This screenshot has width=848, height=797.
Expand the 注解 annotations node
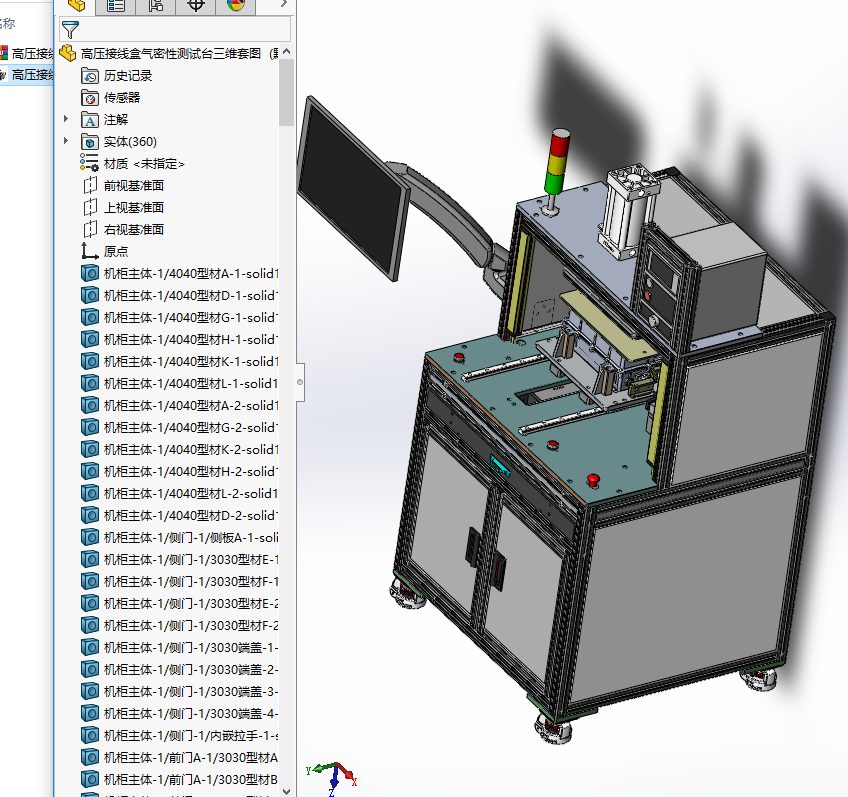[66, 118]
